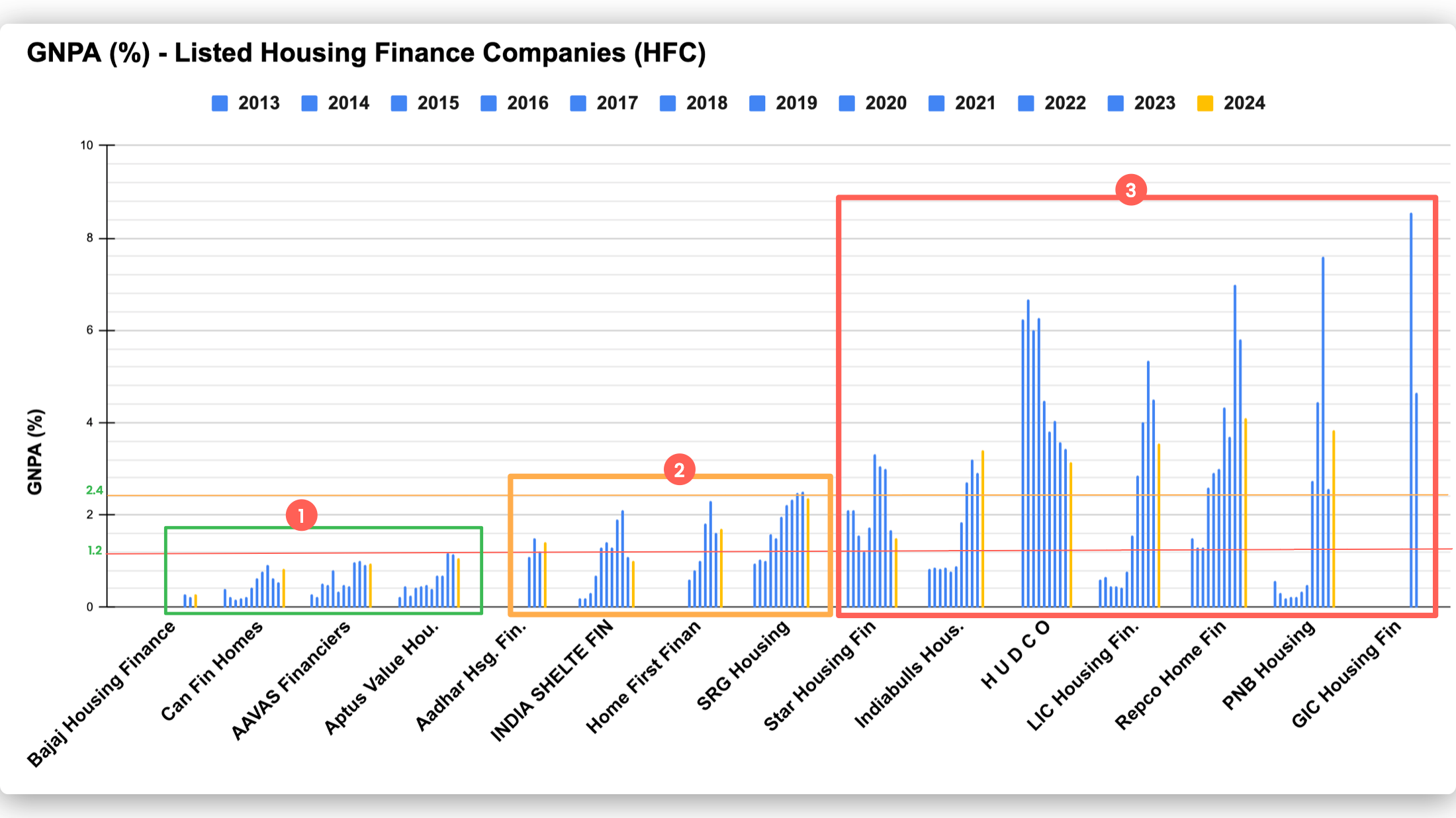The width and height of the screenshot is (1456, 818).
Task: Click the tallest PNB Housing bar
Action: (x=1323, y=432)
